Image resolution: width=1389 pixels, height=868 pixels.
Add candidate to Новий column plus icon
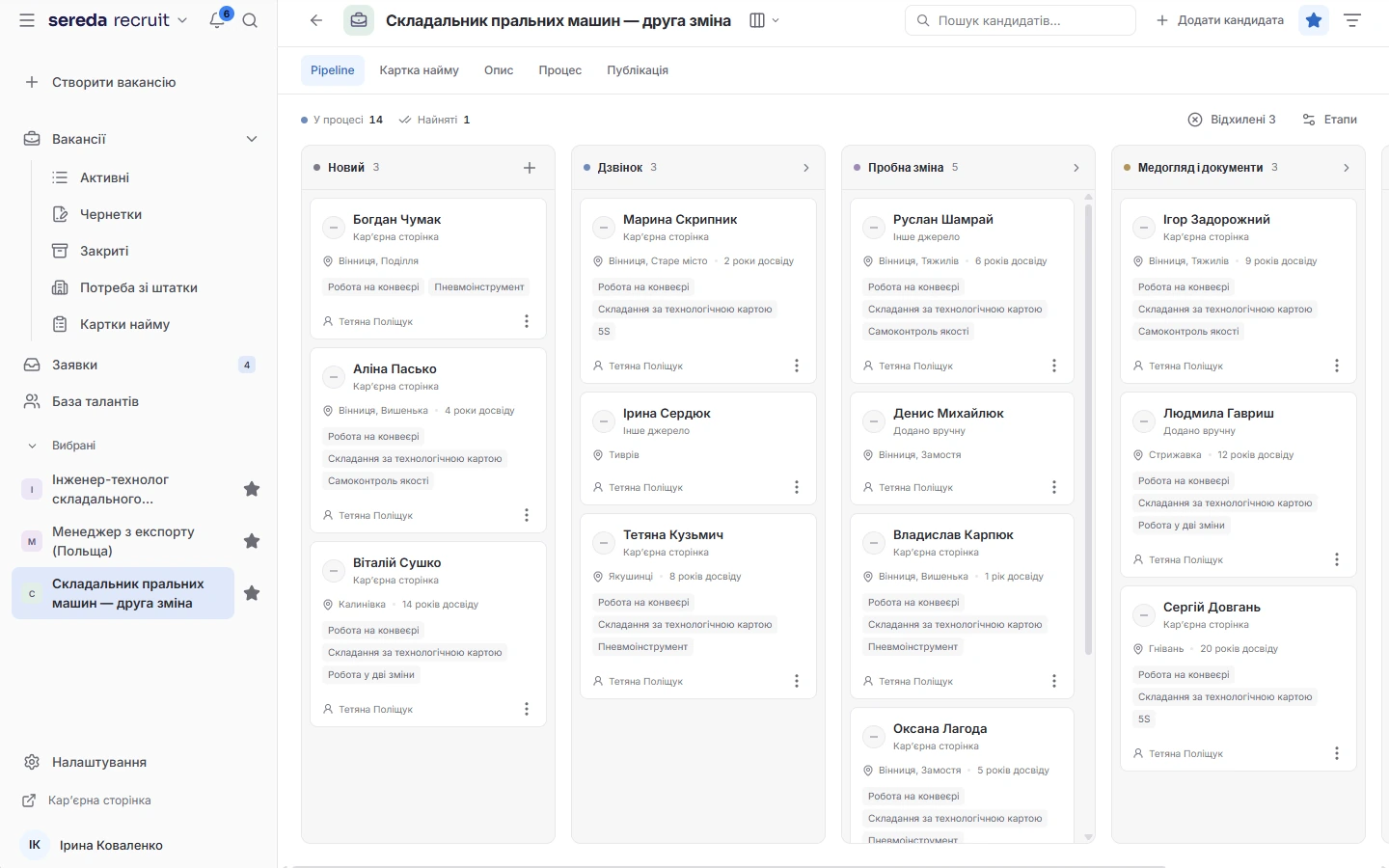[530, 168]
